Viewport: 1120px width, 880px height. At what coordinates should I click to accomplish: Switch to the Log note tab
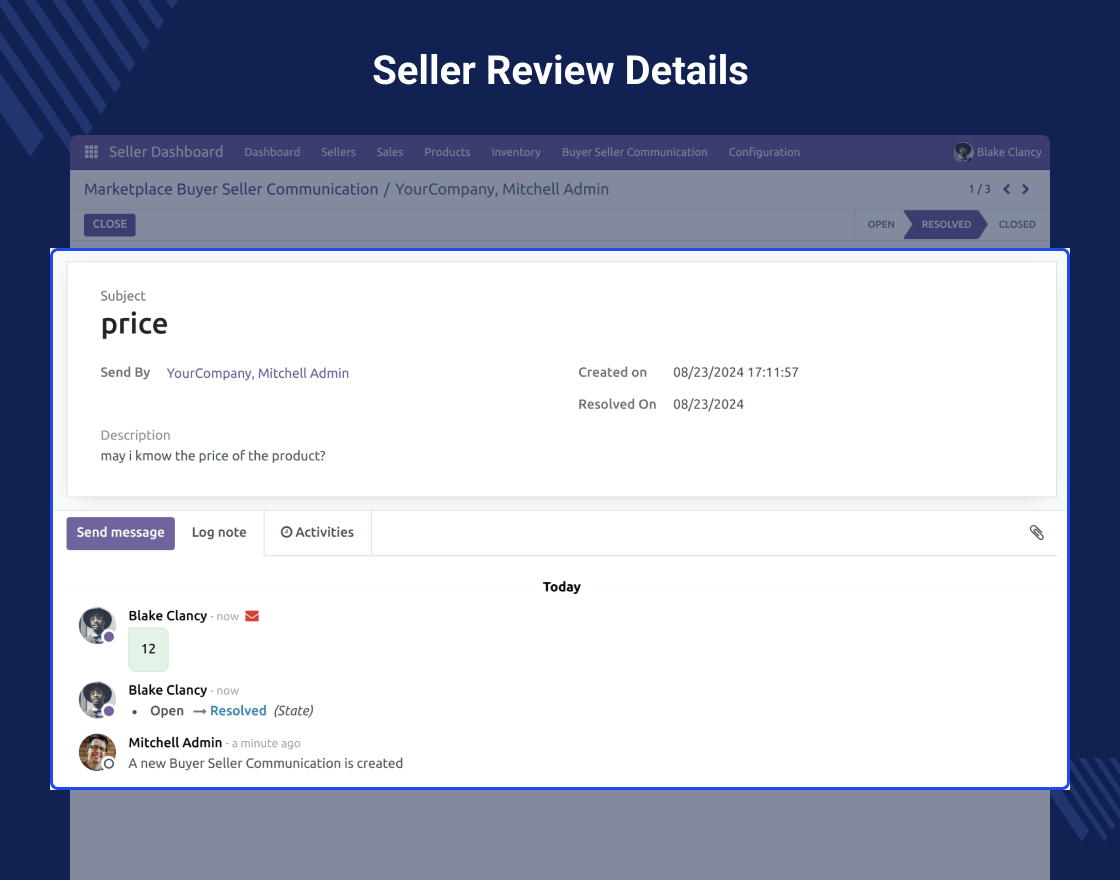pos(219,533)
